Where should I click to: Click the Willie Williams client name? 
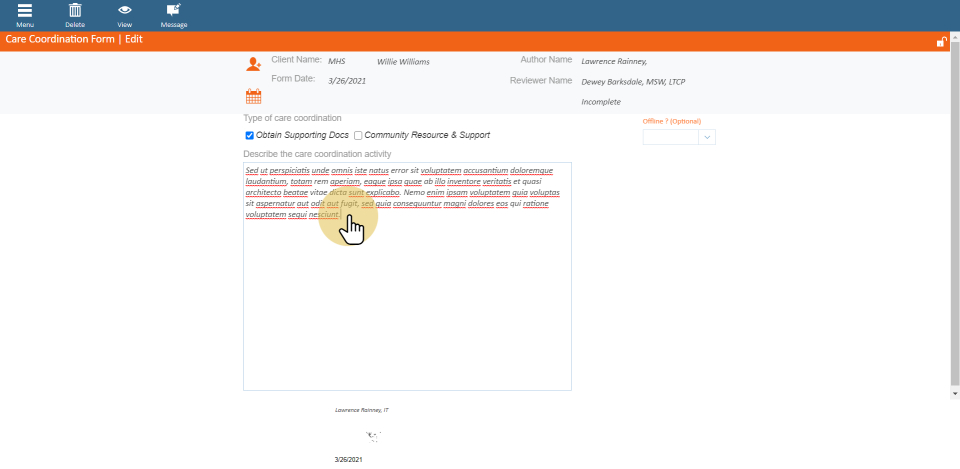(403, 62)
